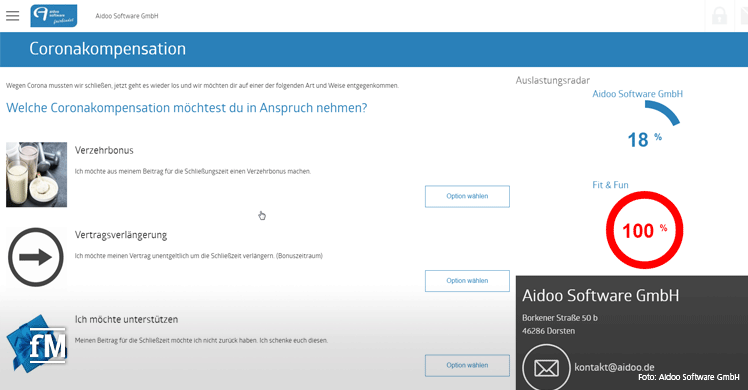
Task: Click the Fit & Fun radar link
Action: [x=610, y=185]
